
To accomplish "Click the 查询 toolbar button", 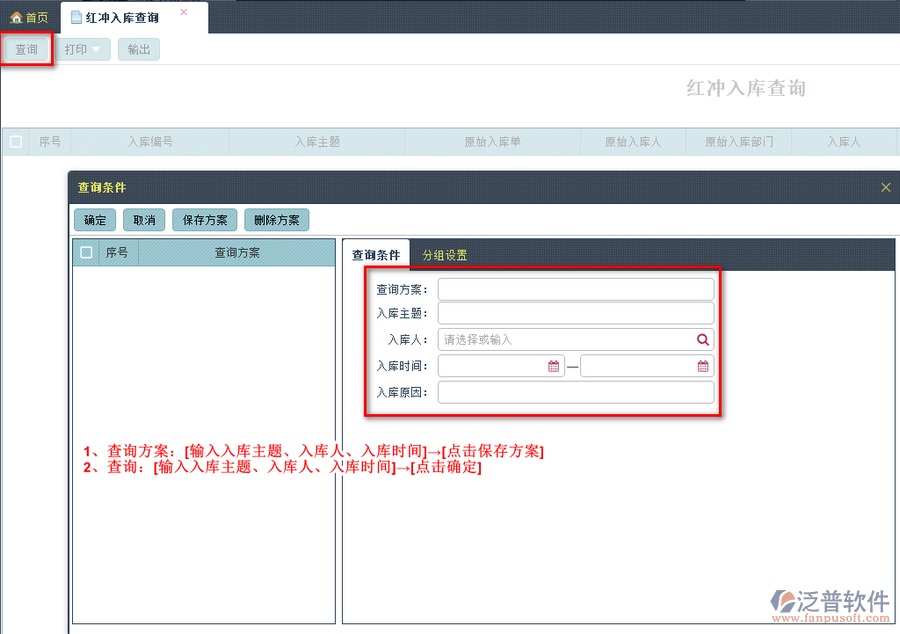I will 27,49.
